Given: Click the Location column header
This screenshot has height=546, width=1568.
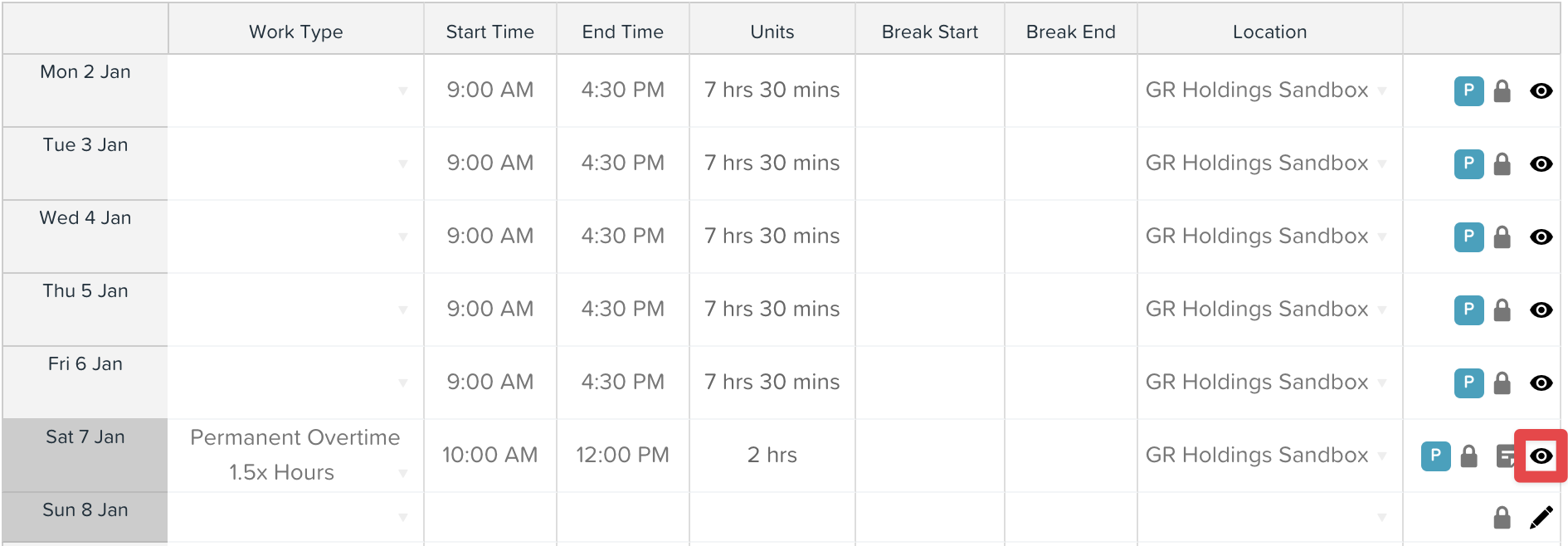Looking at the screenshot, I should 1269,32.
